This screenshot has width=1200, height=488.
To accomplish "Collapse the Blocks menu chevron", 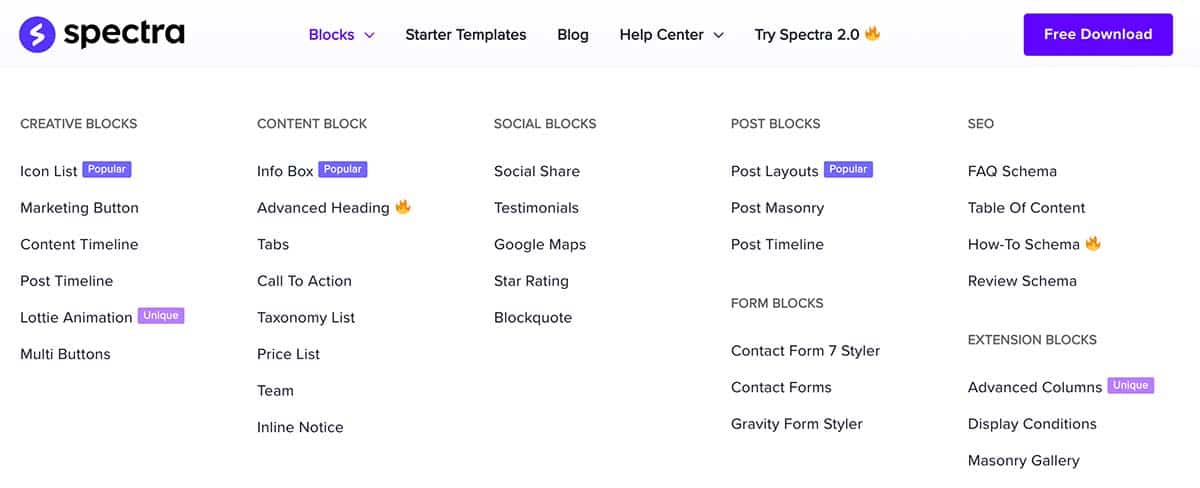I will pos(369,35).
